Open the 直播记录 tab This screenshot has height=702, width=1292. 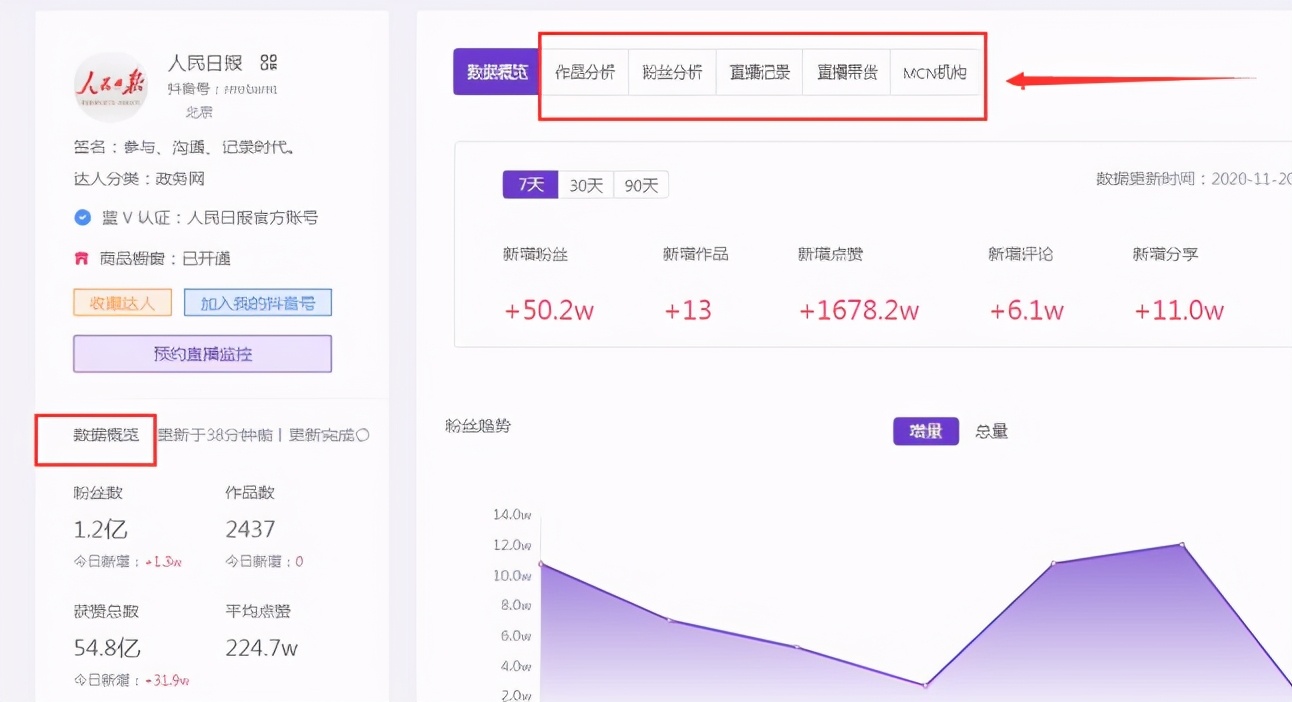759,73
